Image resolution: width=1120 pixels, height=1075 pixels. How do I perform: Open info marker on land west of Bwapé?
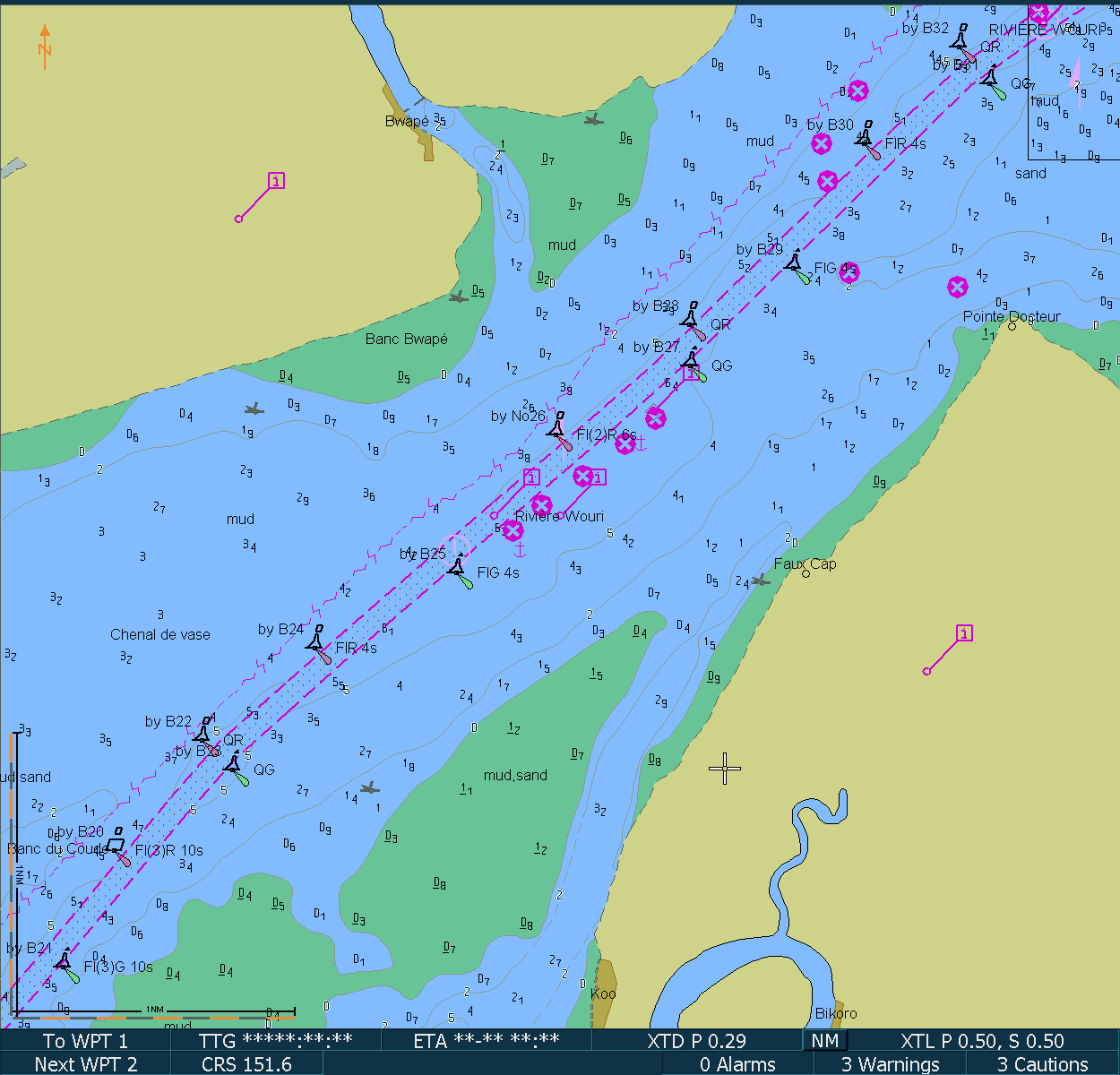[276, 181]
